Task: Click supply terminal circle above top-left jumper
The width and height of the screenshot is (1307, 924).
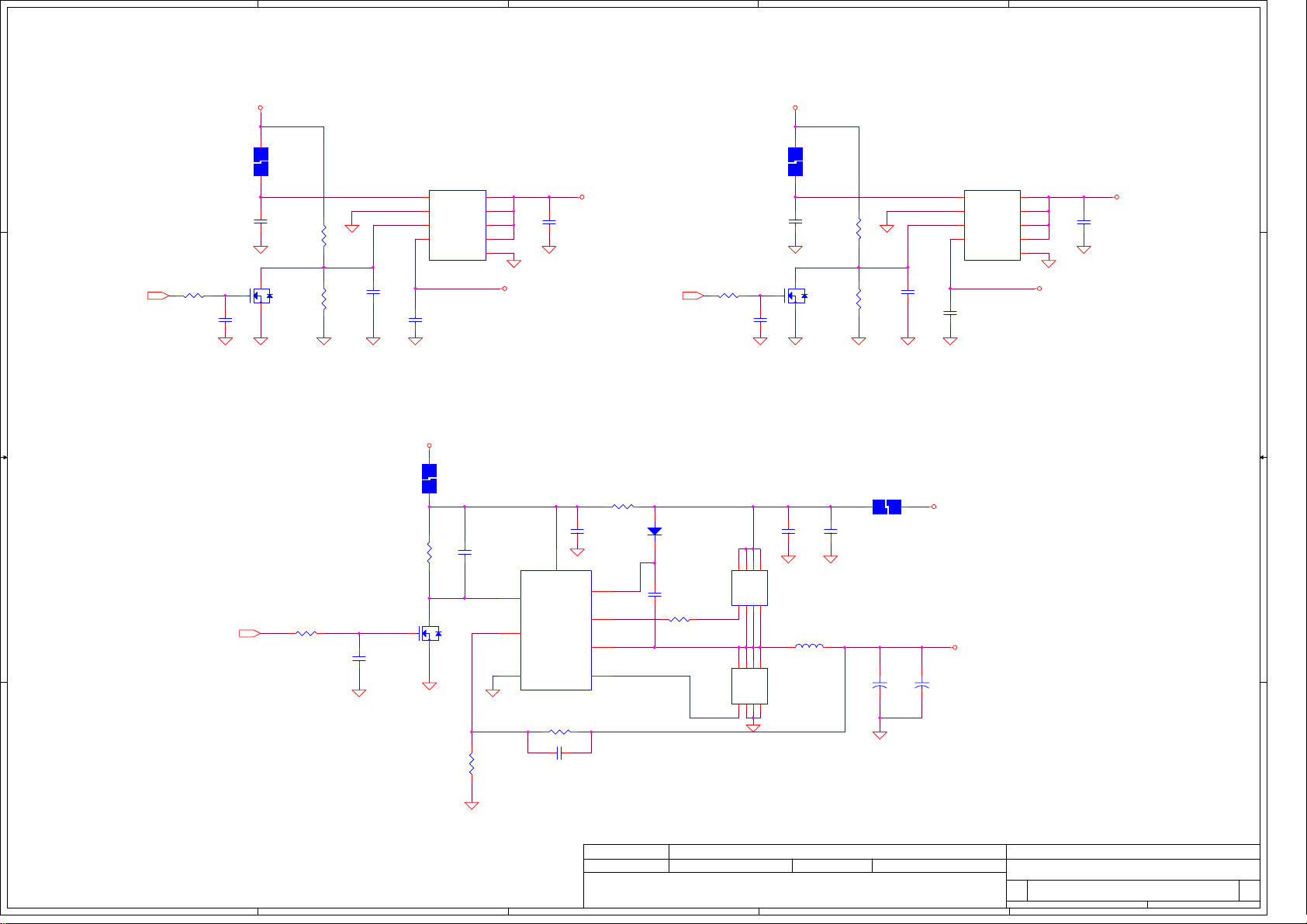Action: 261,108
